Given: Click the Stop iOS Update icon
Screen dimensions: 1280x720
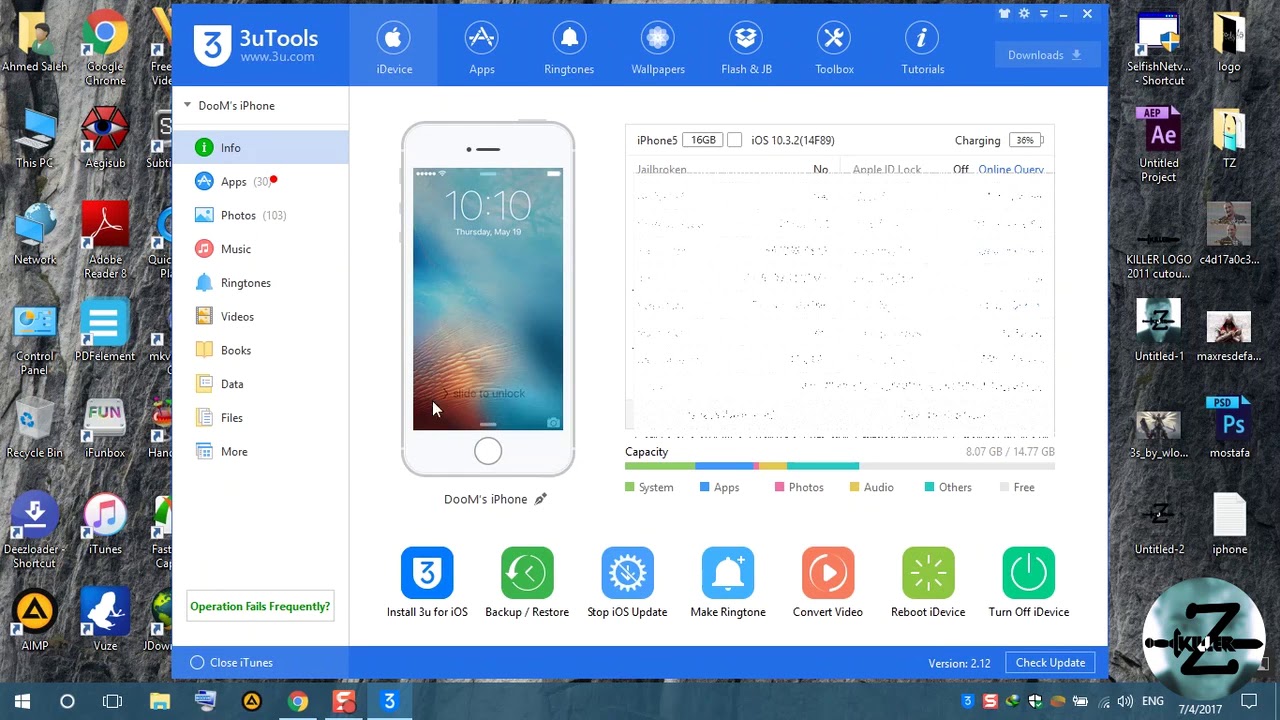Looking at the screenshot, I should [627, 572].
